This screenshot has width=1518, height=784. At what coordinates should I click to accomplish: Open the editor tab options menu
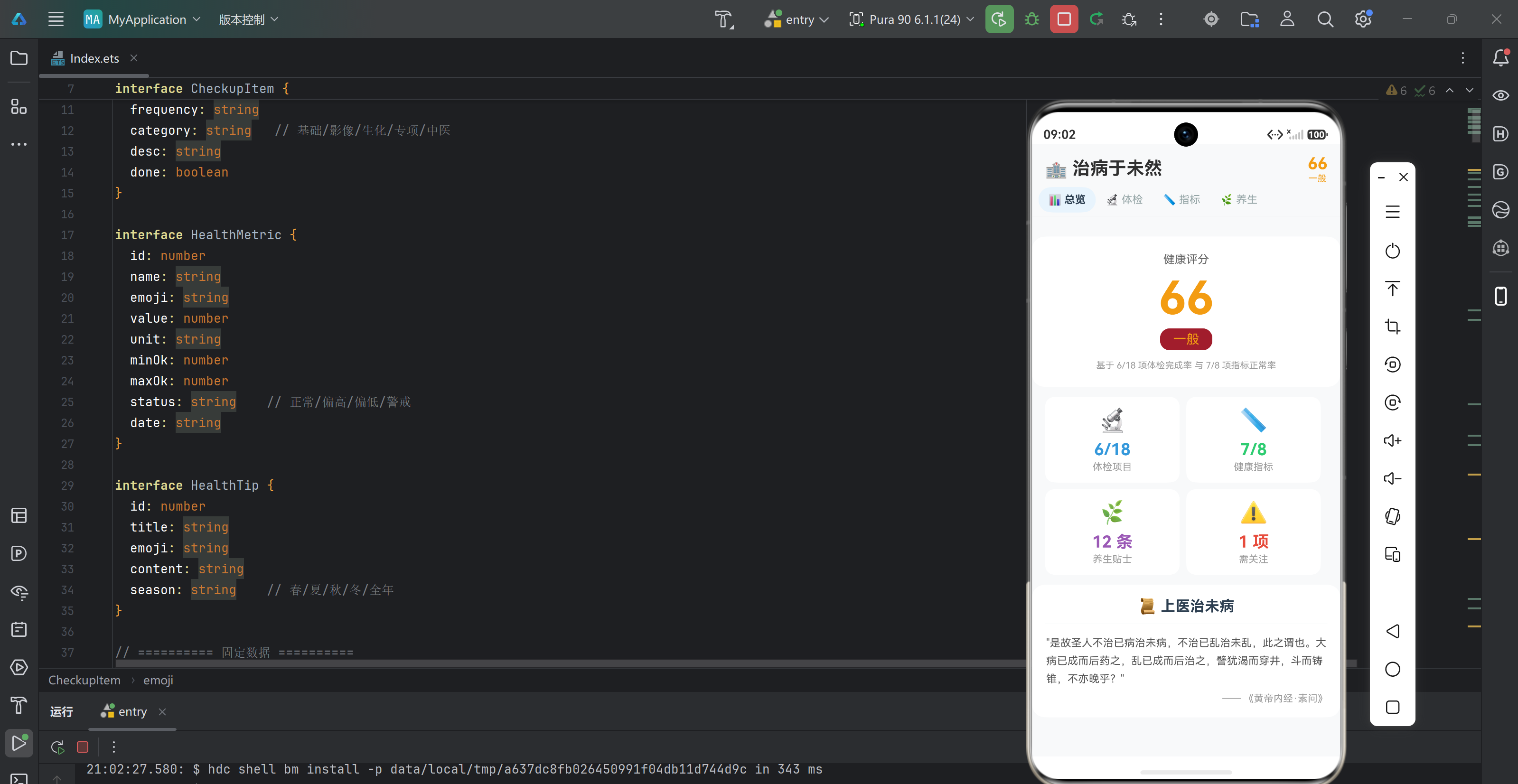[x=1462, y=58]
